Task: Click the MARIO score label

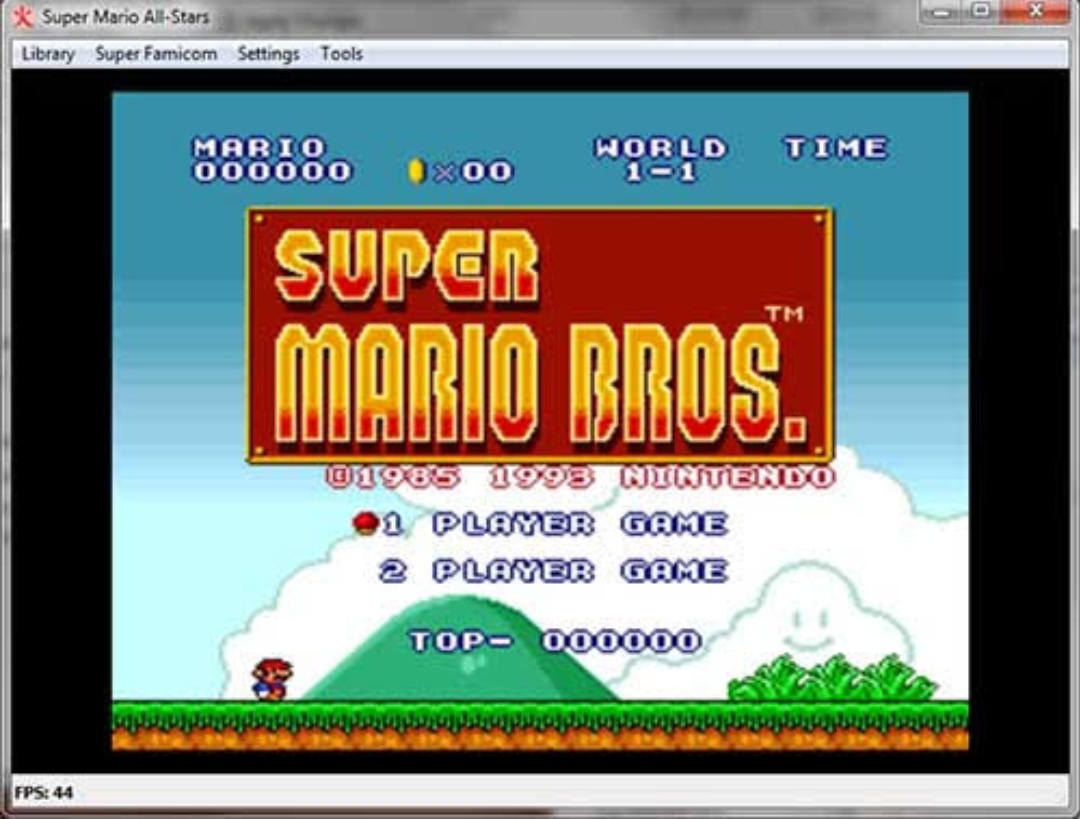Action: click(x=259, y=147)
